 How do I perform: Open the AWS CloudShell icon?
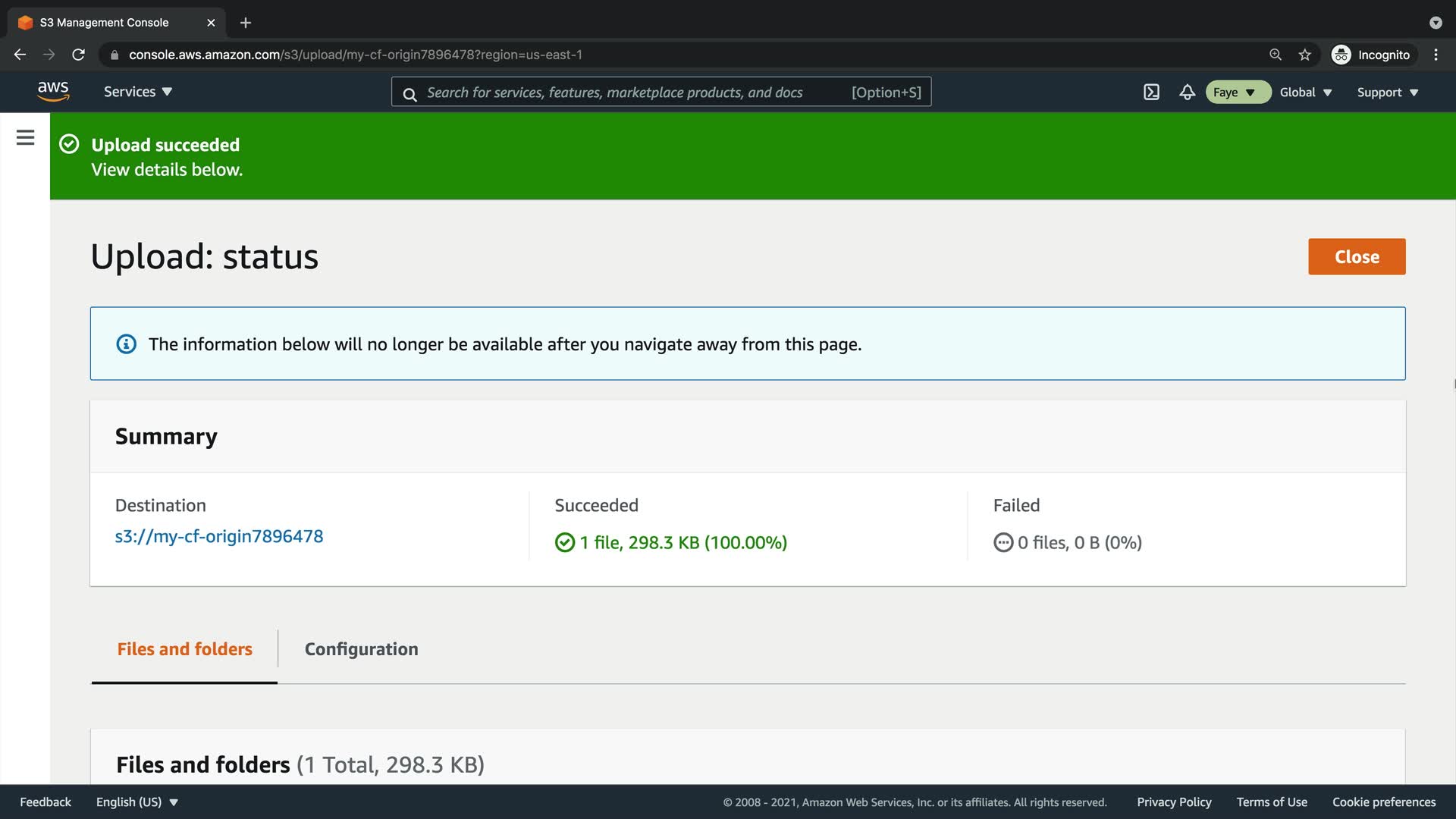(x=1151, y=92)
